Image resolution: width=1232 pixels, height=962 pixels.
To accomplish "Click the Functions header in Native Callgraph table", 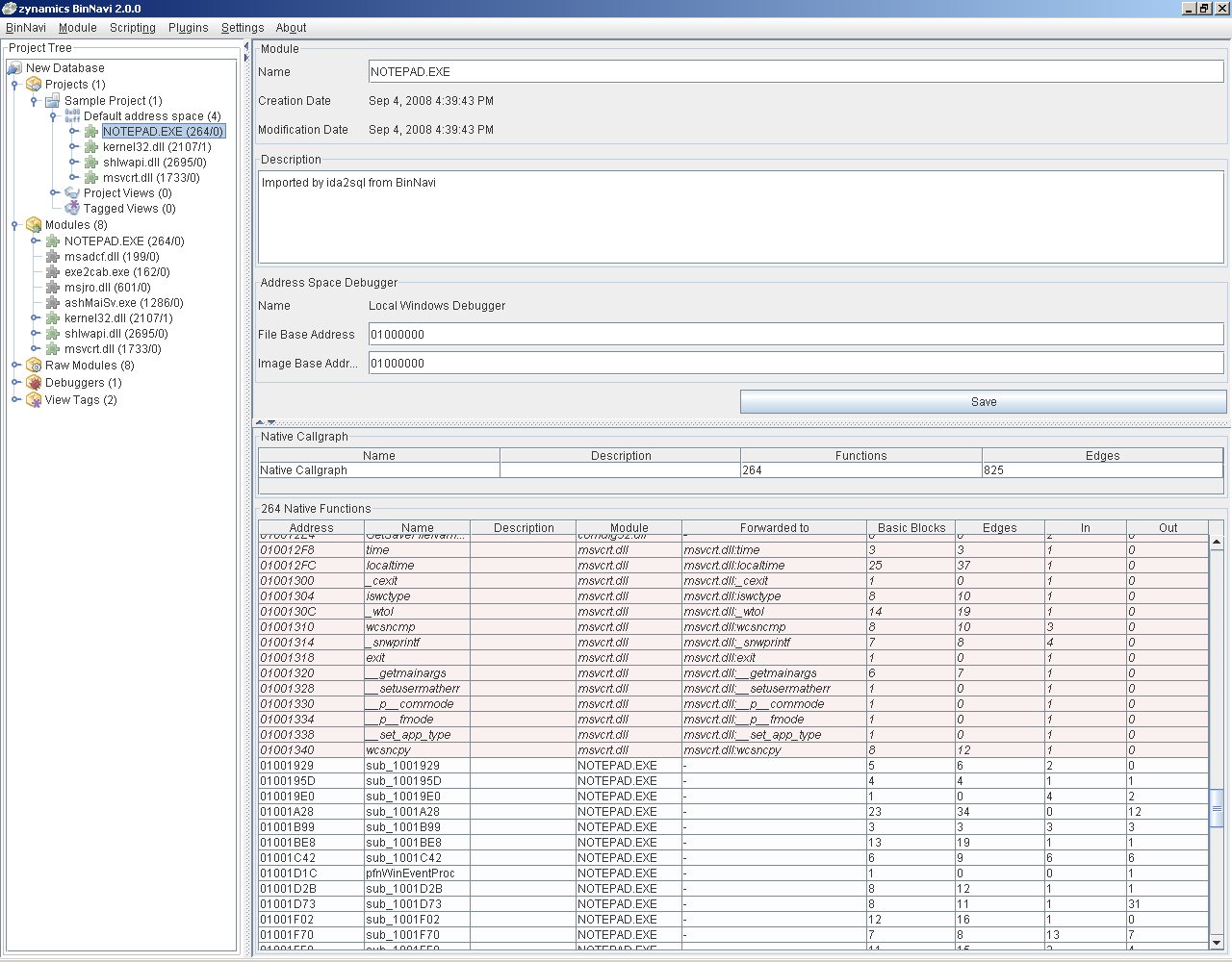I will coord(861,455).
